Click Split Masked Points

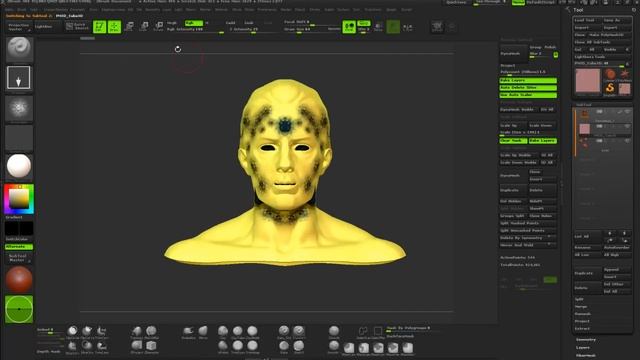tap(528, 223)
